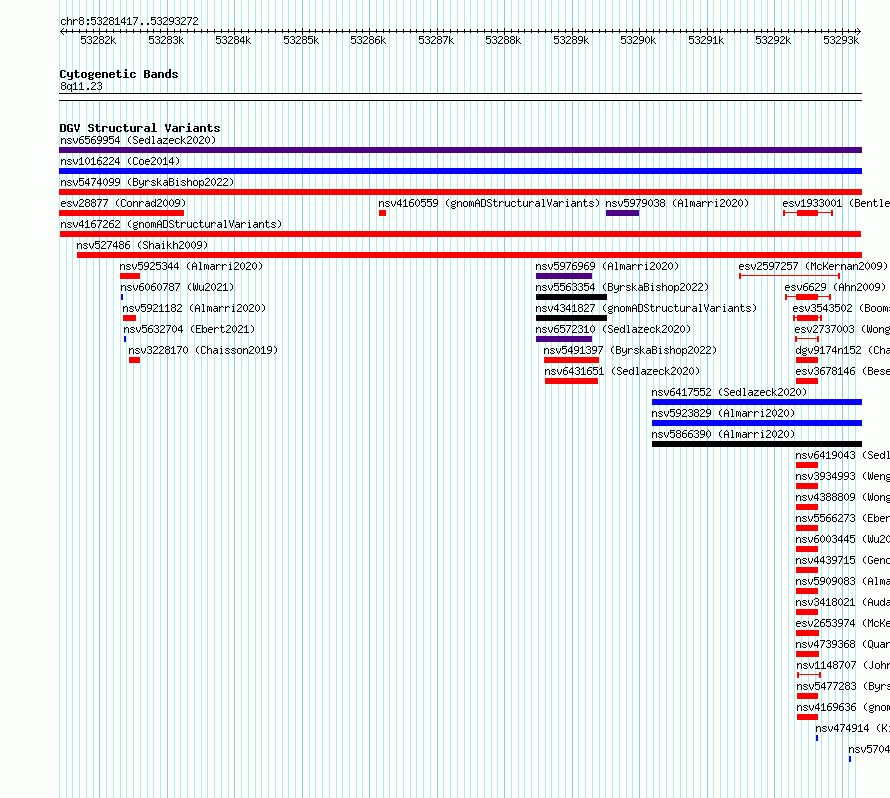890x798 pixels.
Task: Click the Cytogenetic Bands track title
Action: 119,74
